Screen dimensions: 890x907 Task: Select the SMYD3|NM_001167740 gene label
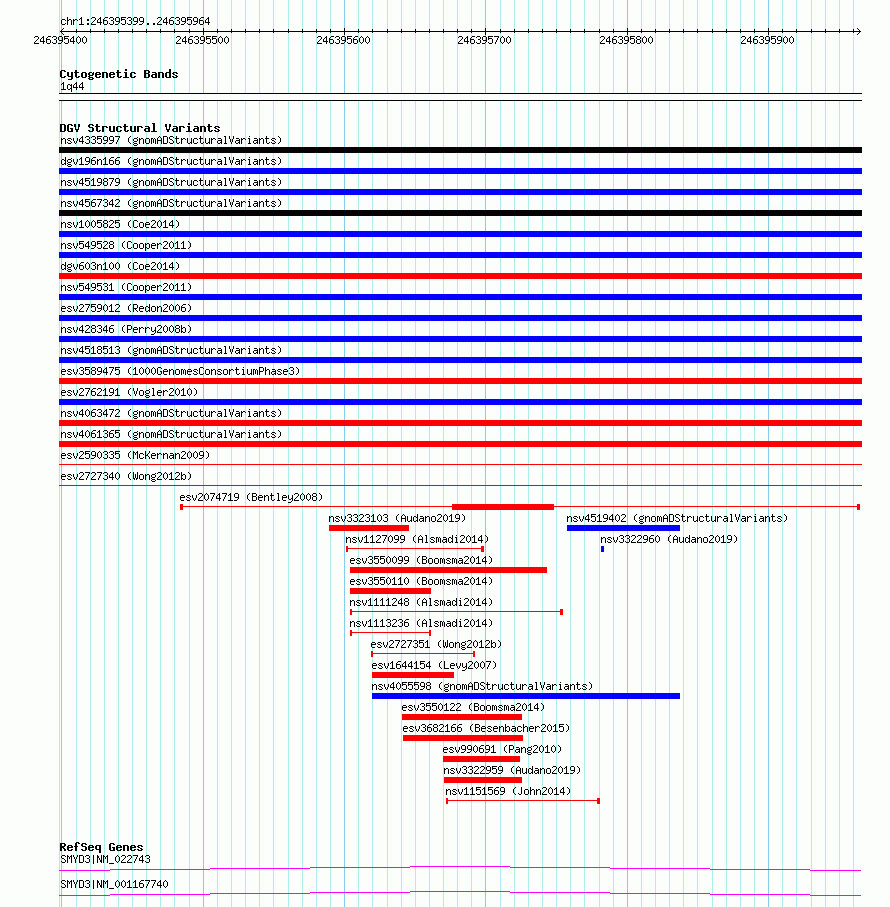click(115, 884)
